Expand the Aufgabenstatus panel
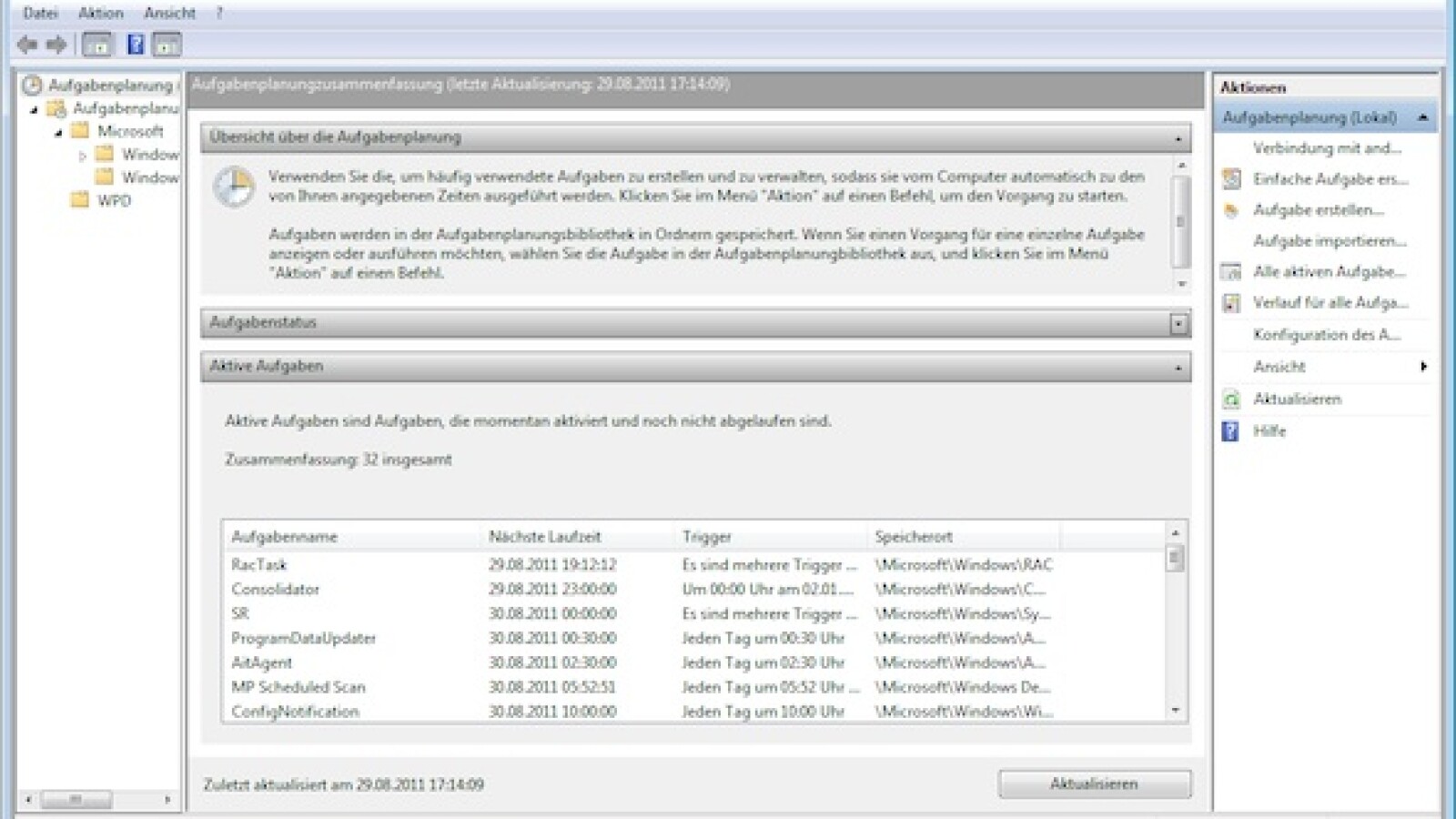Screen dimensions: 1456x819 tap(1180, 323)
